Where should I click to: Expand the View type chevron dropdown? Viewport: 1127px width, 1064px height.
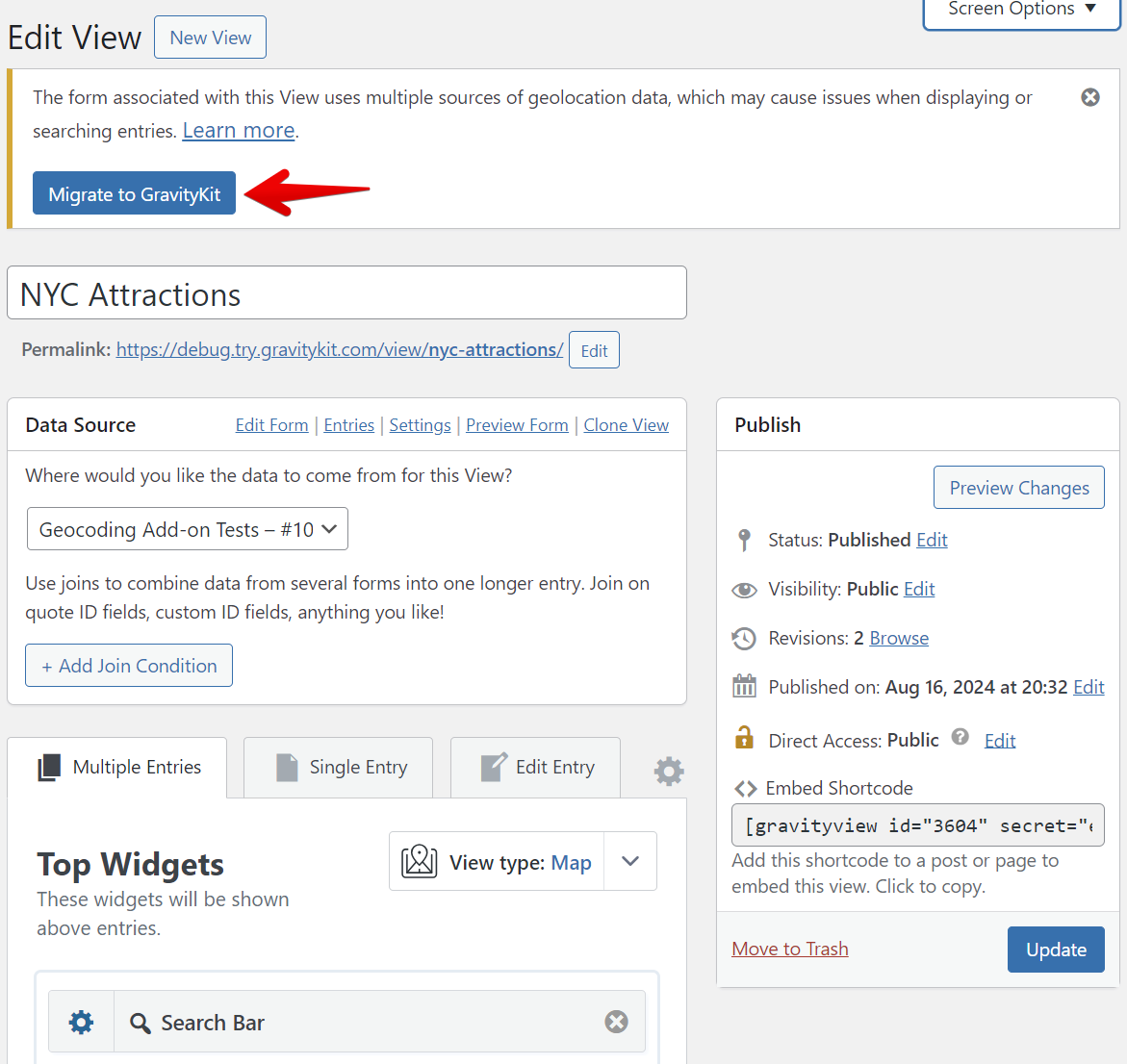pos(630,861)
